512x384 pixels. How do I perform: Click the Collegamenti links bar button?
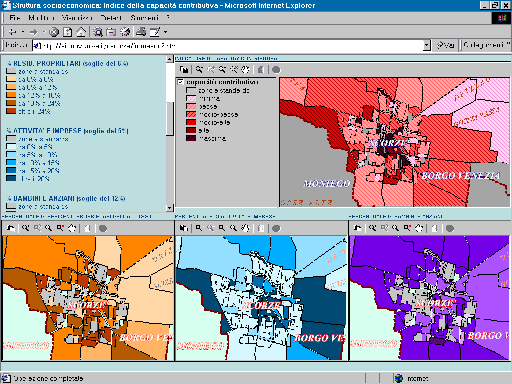coord(485,45)
